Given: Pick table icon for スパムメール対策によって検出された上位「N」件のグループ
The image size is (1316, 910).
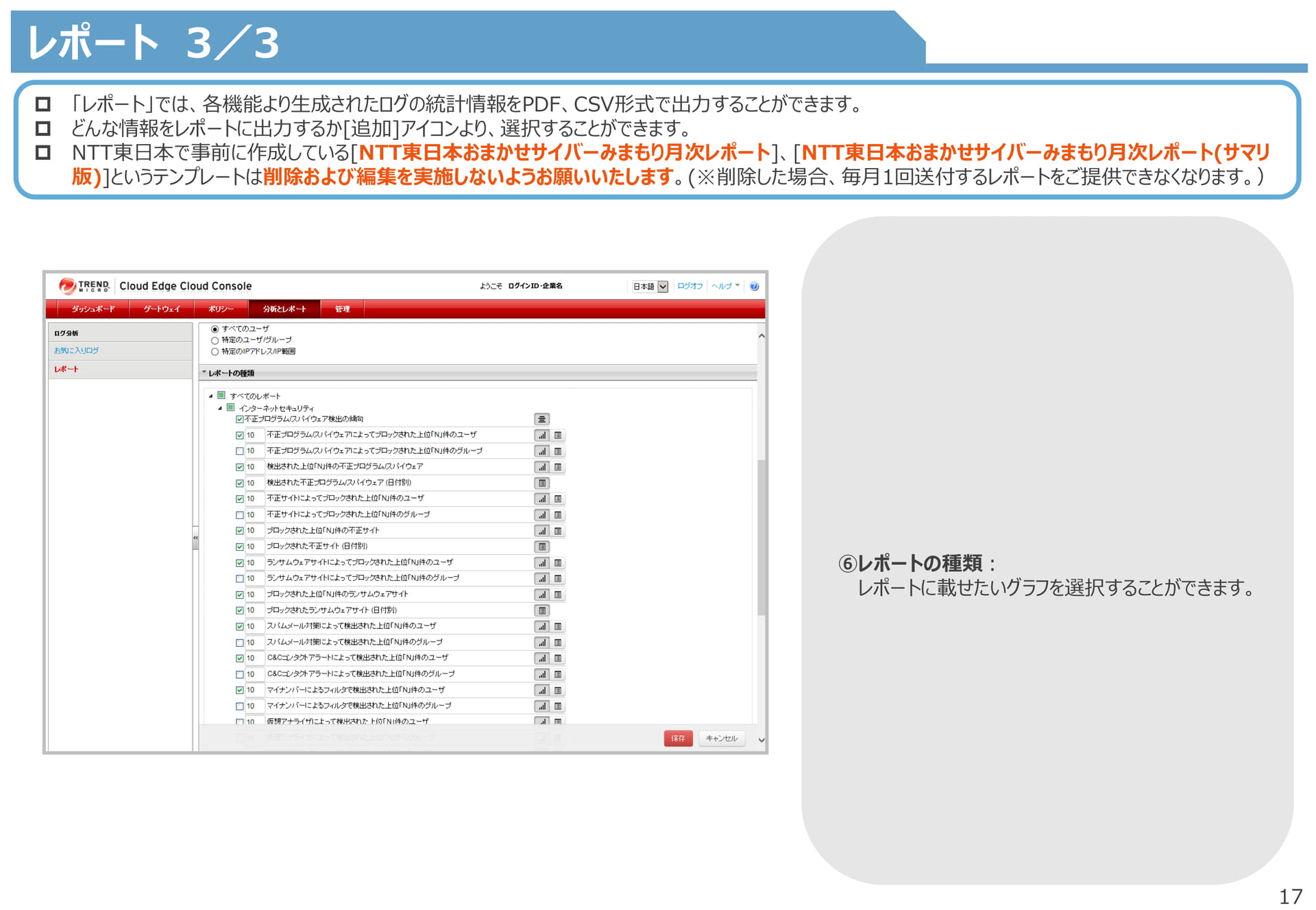Looking at the screenshot, I should tap(558, 643).
